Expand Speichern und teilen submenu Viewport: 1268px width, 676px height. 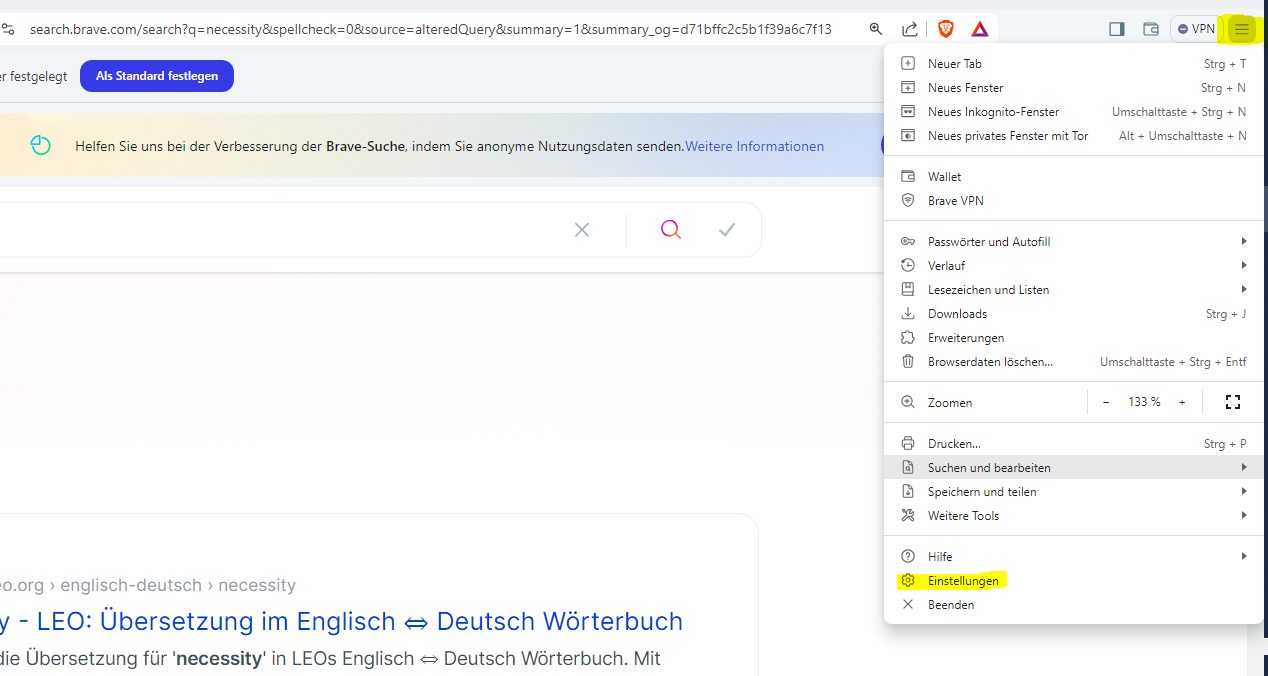pyautogui.click(x=1074, y=492)
